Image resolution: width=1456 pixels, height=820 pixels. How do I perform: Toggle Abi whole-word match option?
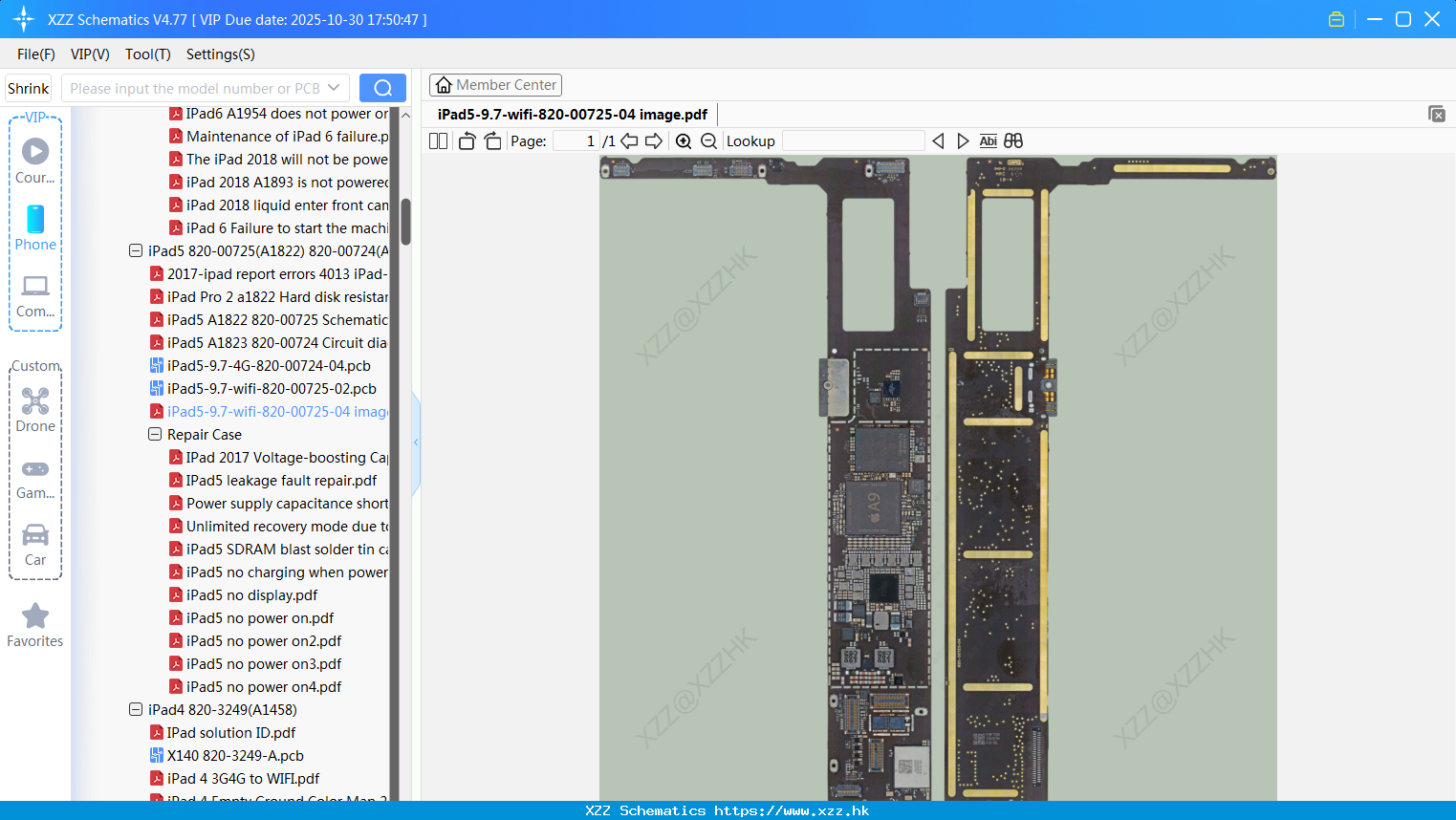click(x=989, y=140)
